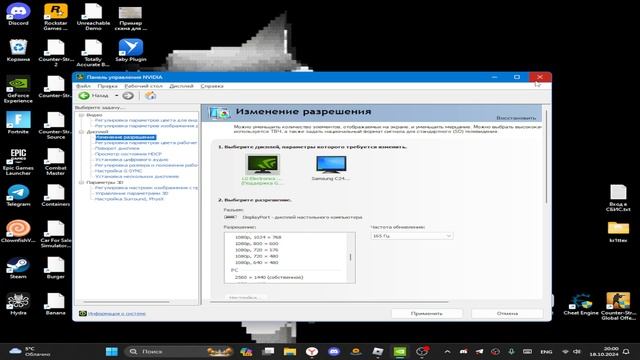Click the grey Forward arrow toolbar button

coord(128,96)
